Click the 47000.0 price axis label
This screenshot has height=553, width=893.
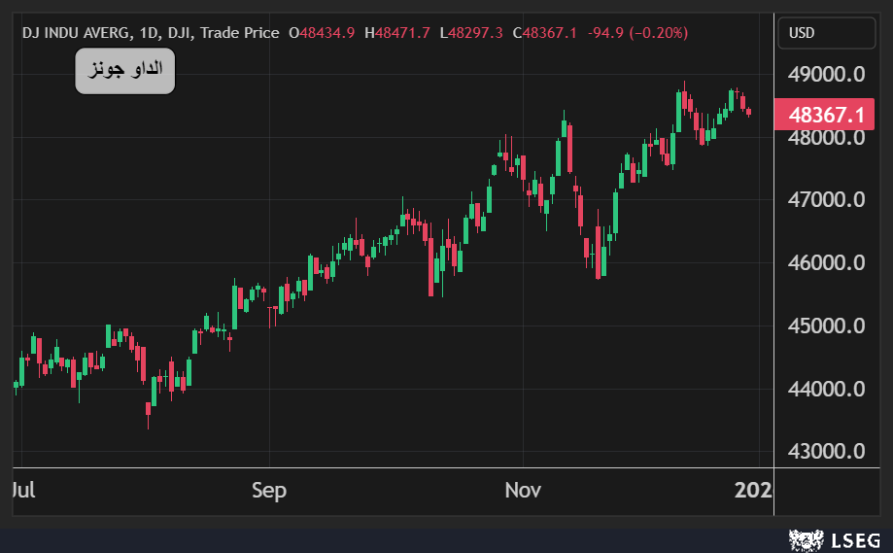[826, 201]
